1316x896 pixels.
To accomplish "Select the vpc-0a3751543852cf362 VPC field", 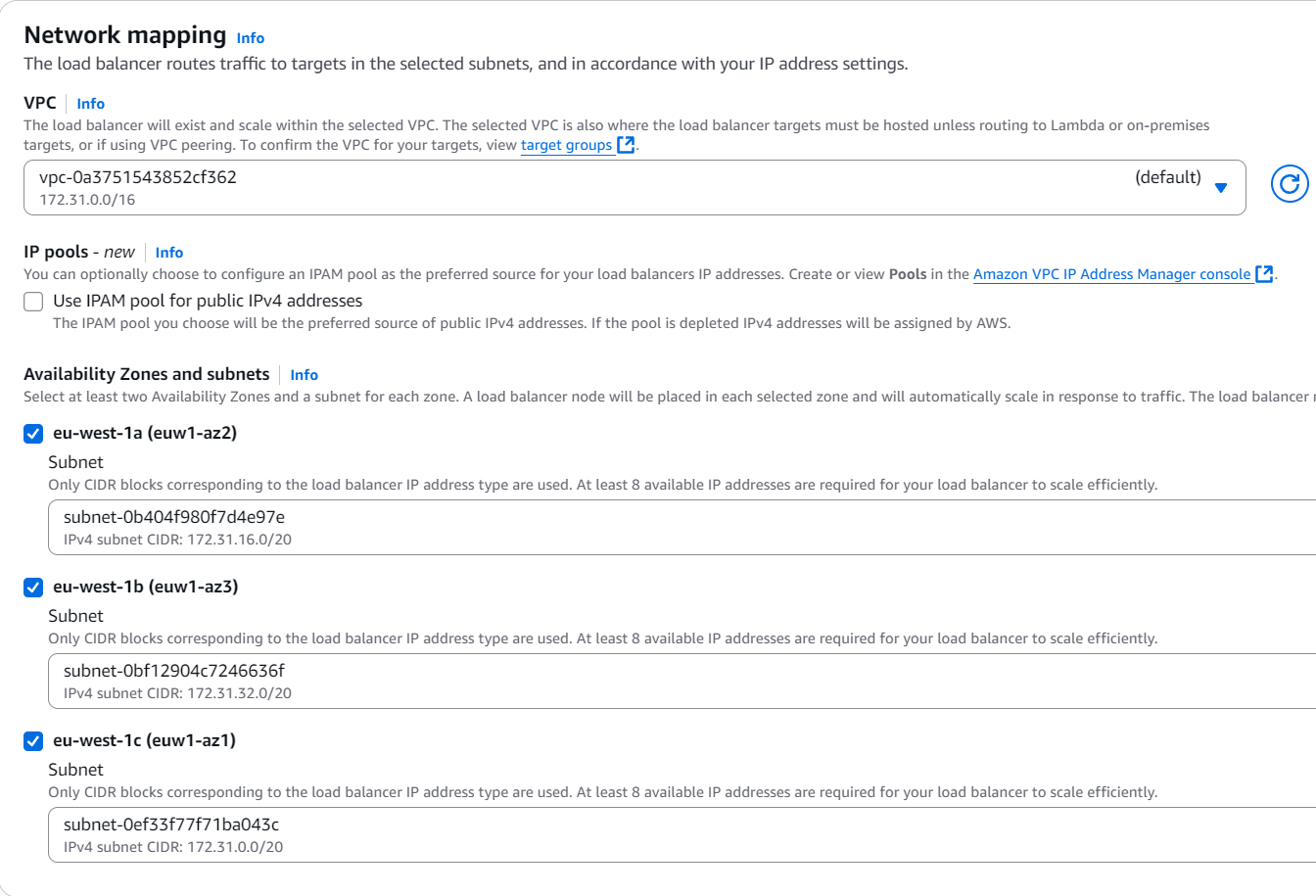I will [x=587, y=187].
